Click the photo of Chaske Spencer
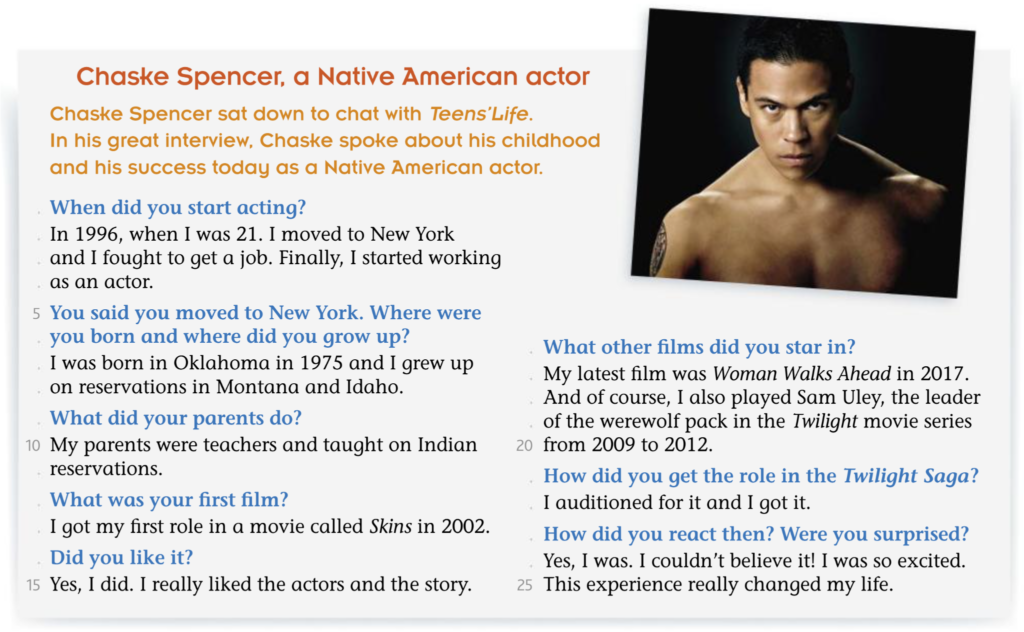Viewport: 1024px width, 632px height. click(802, 150)
